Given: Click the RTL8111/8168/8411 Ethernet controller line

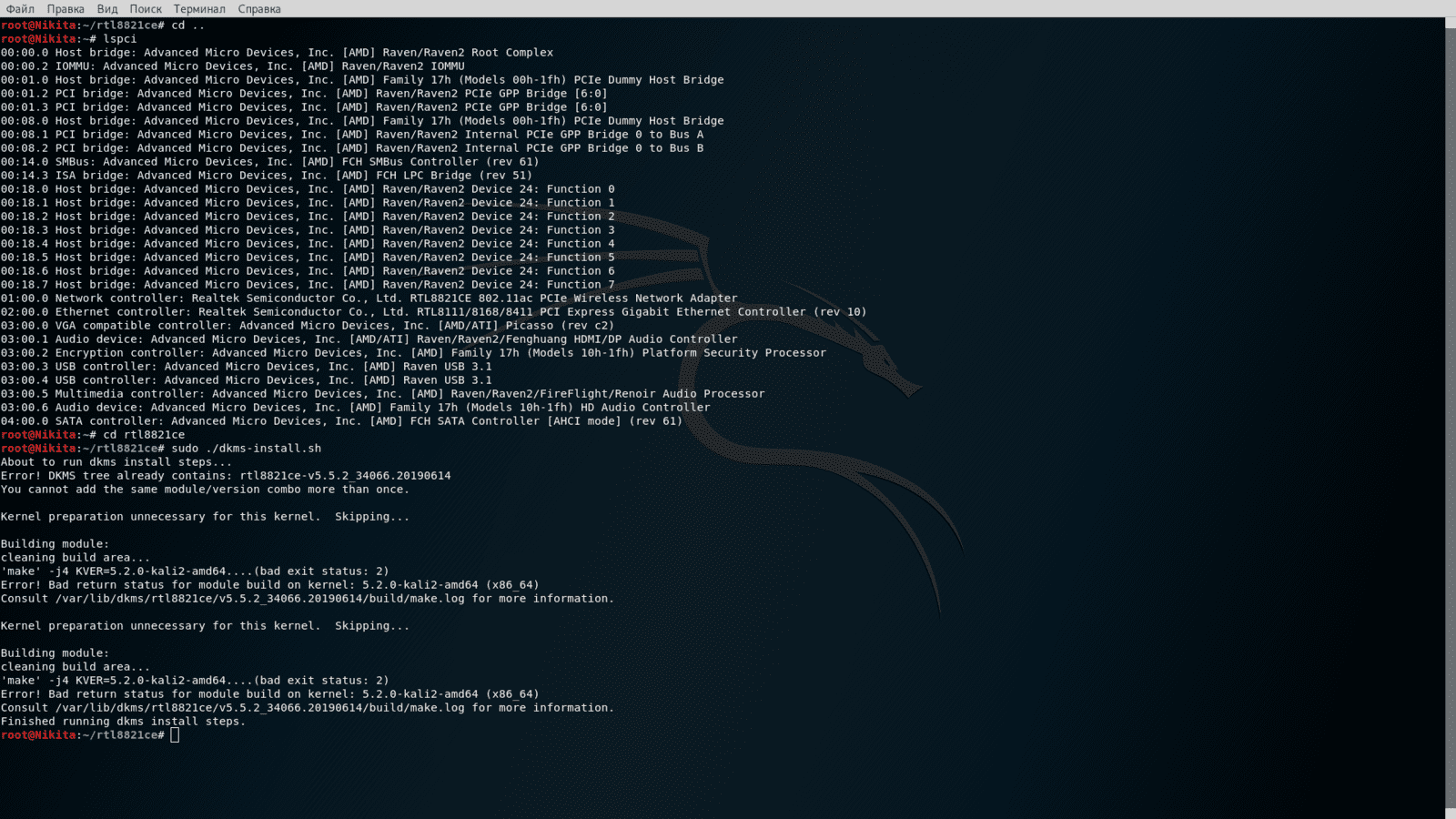Looking at the screenshot, I should pyautogui.click(x=433, y=312).
